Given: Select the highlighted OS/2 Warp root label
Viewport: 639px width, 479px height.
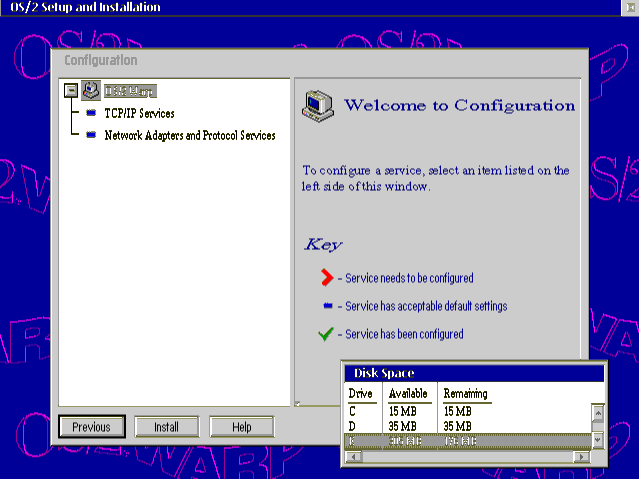Looking at the screenshot, I should point(130,91).
